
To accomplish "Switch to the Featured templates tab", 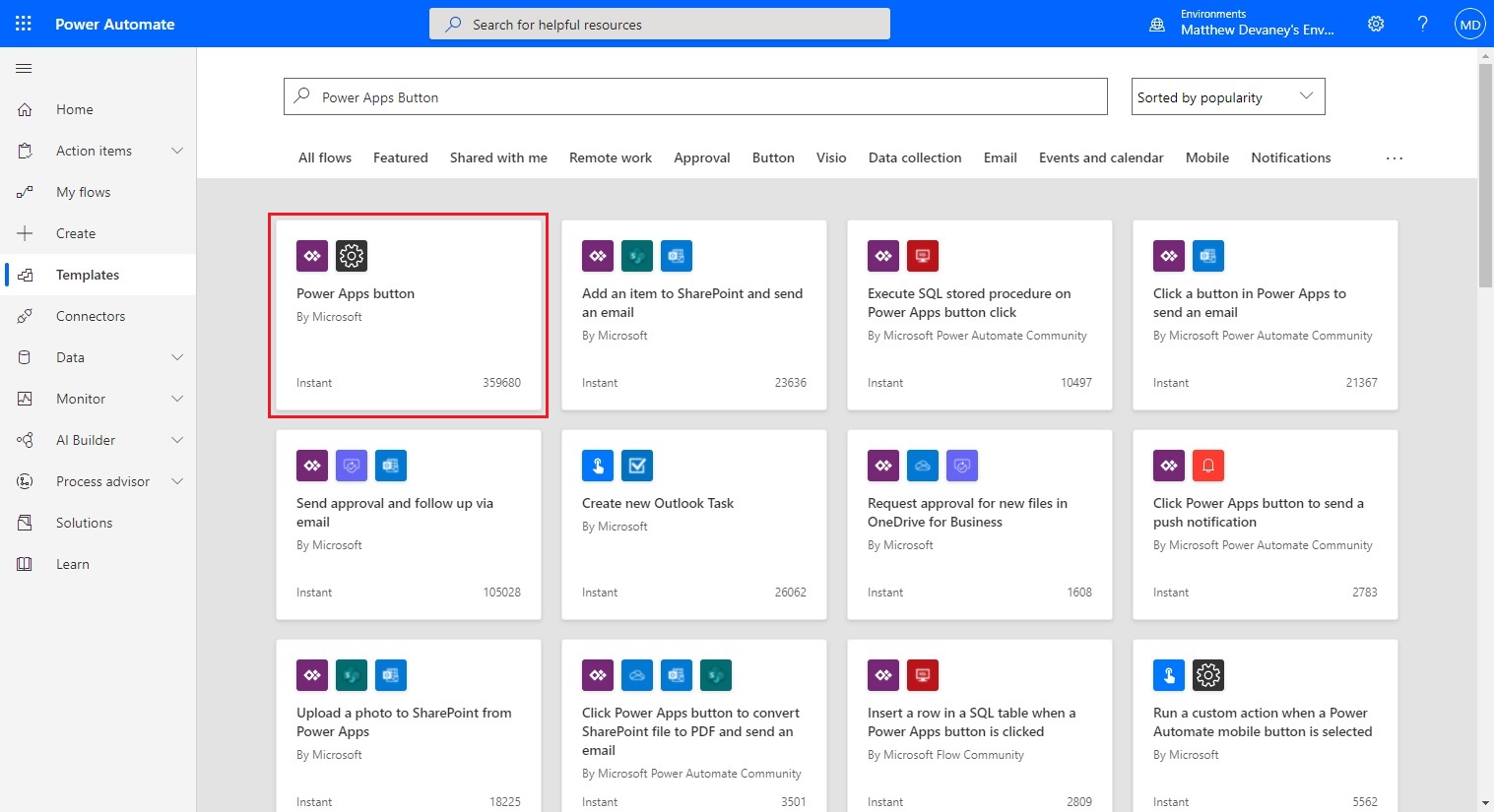I will tap(400, 157).
